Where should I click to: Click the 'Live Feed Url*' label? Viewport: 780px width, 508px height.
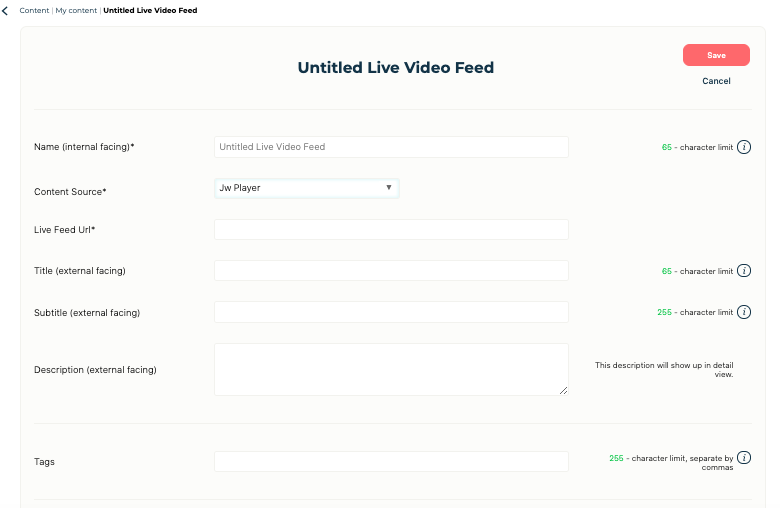click(65, 230)
